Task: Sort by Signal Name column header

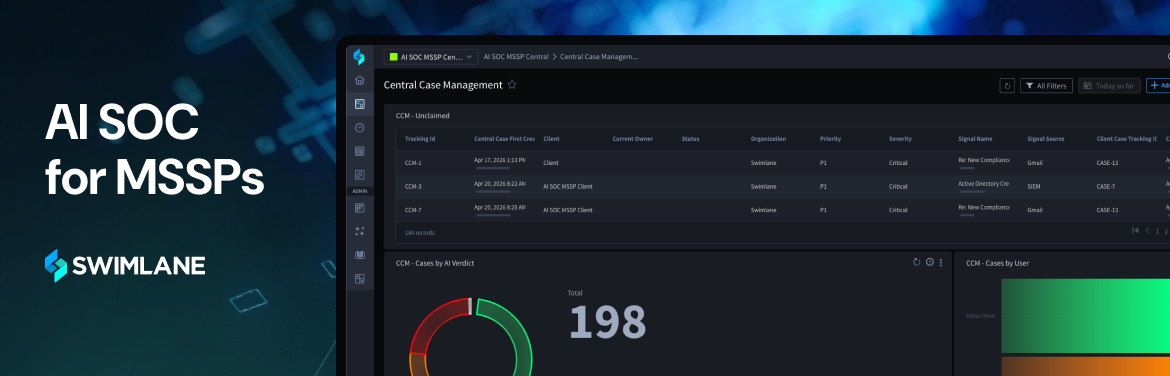Action: coord(976,139)
